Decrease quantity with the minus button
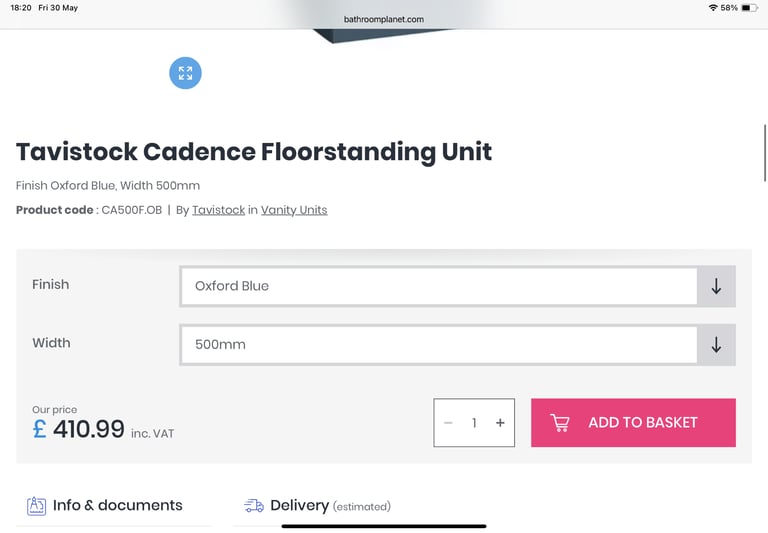Screen dimensions: 768x533 pos(448,423)
